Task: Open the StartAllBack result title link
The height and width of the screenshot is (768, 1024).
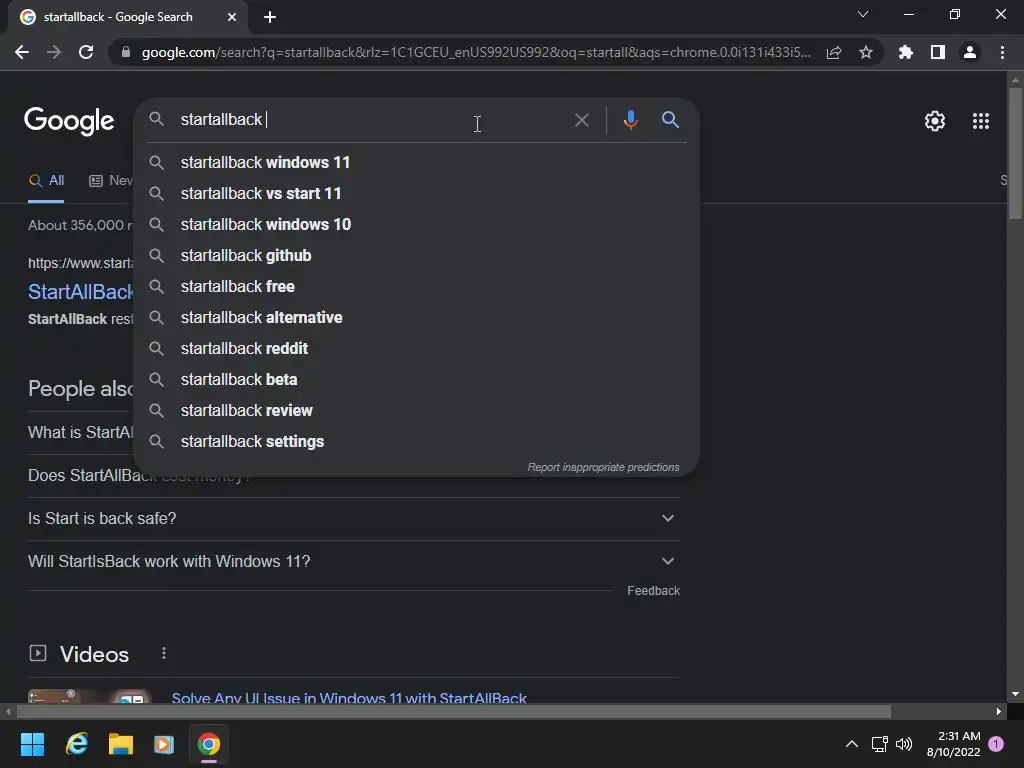Action: point(80,292)
